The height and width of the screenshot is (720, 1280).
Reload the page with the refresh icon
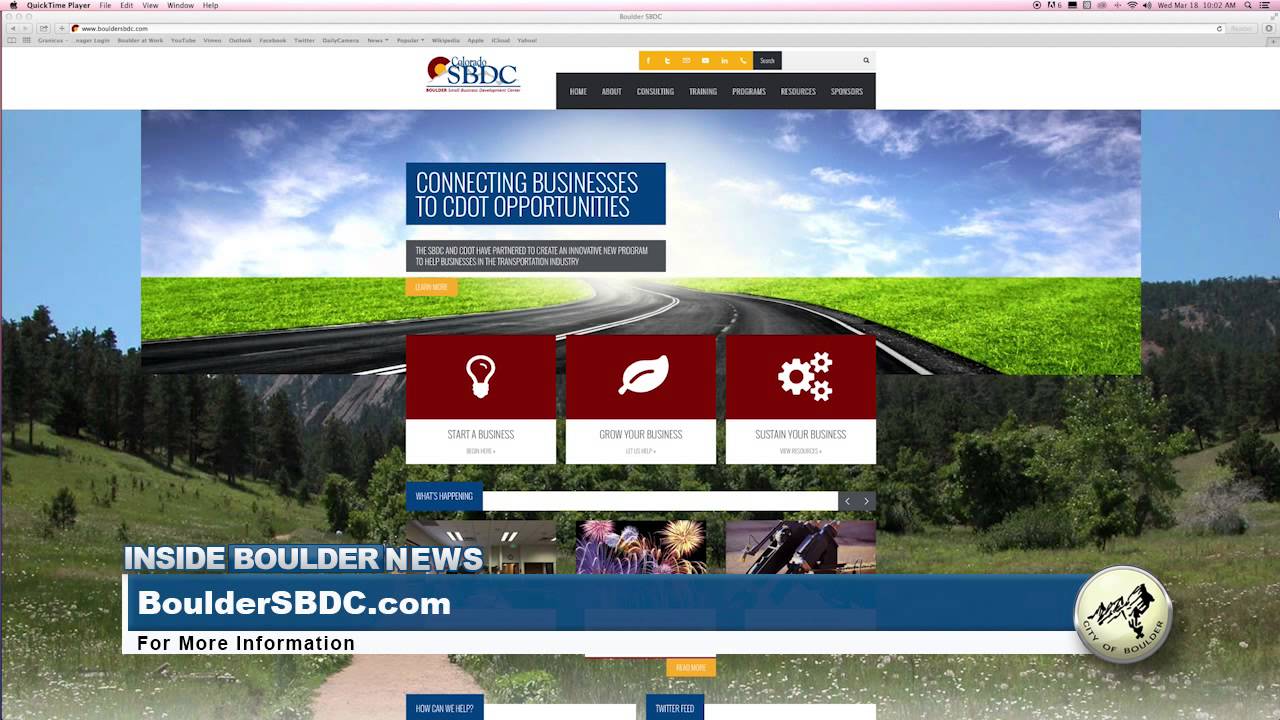[x=1219, y=28]
